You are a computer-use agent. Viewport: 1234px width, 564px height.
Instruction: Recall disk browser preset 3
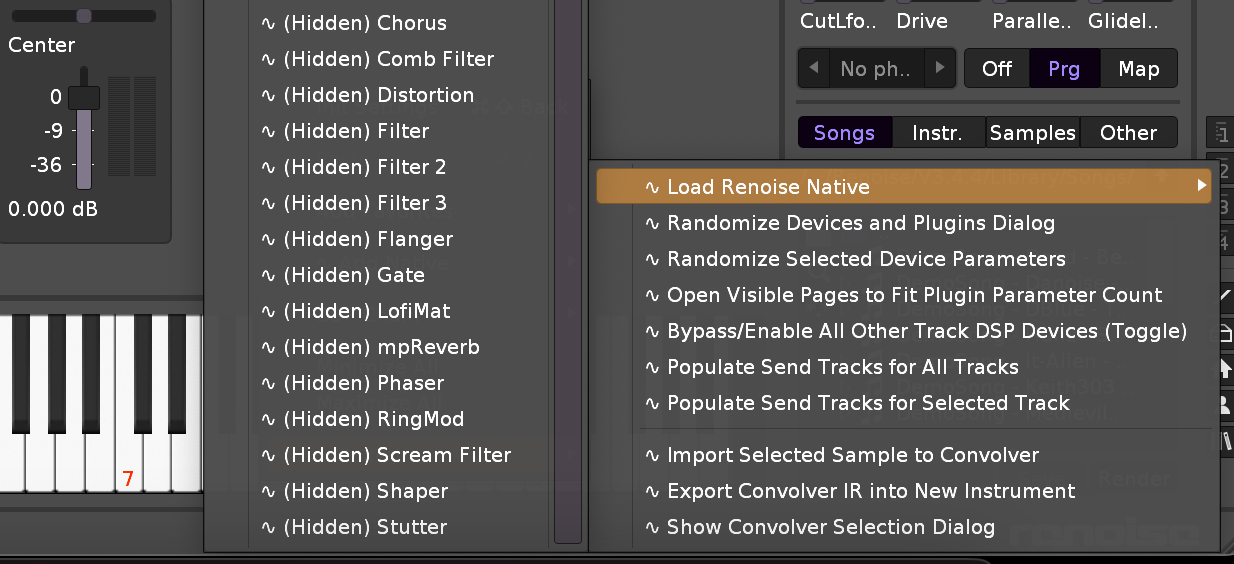pos(1223,207)
